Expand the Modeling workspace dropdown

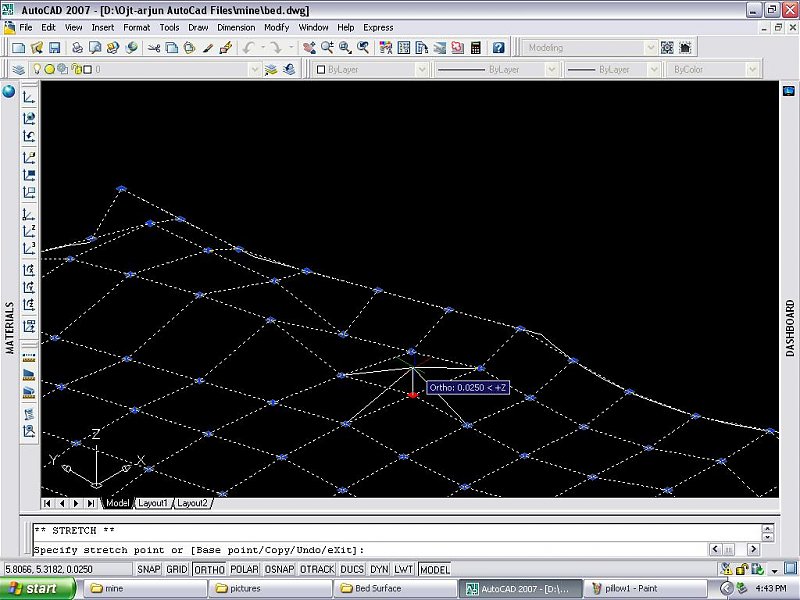[651, 47]
